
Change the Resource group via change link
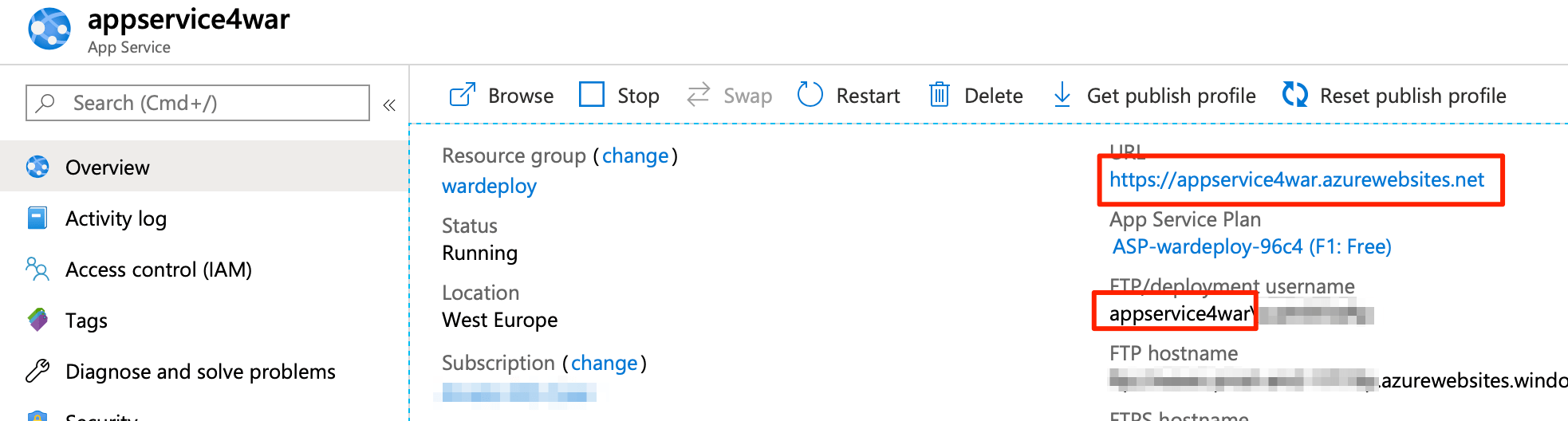pos(635,155)
